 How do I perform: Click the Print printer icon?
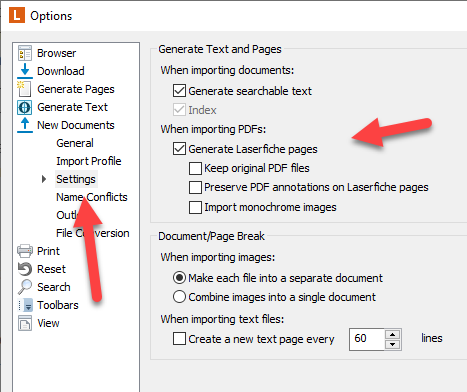click(25, 251)
